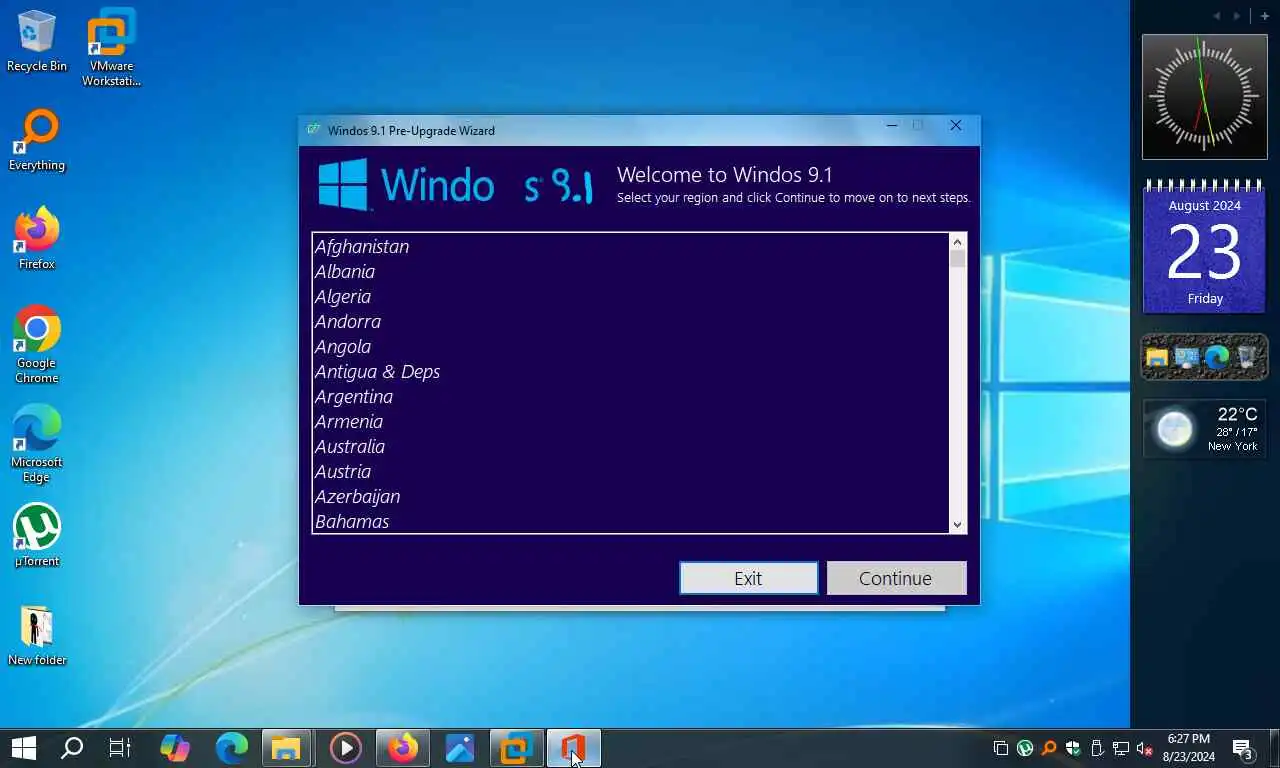Click Continue to proceed to next steps
Image resolution: width=1280 pixels, height=768 pixels.
(x=896, y=578)
